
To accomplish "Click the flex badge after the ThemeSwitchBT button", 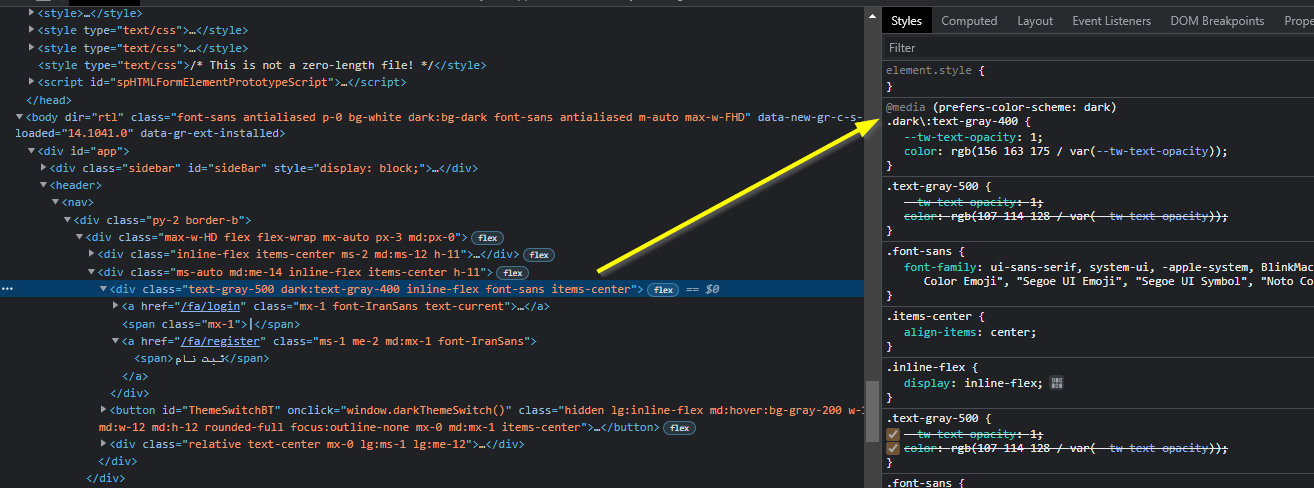I will pyautogui.click(x=679, y=428).
